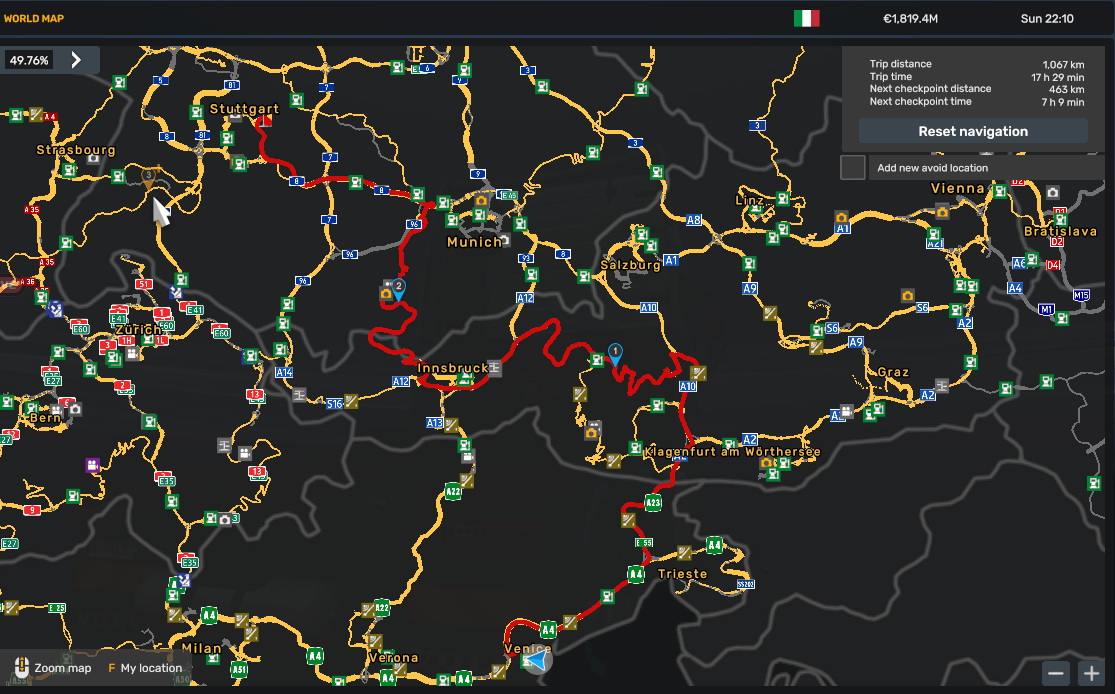This screenshot has height=694, width=1115.
Task: Click the blue player truck arrow at Venice
Action: coord(537,660)
